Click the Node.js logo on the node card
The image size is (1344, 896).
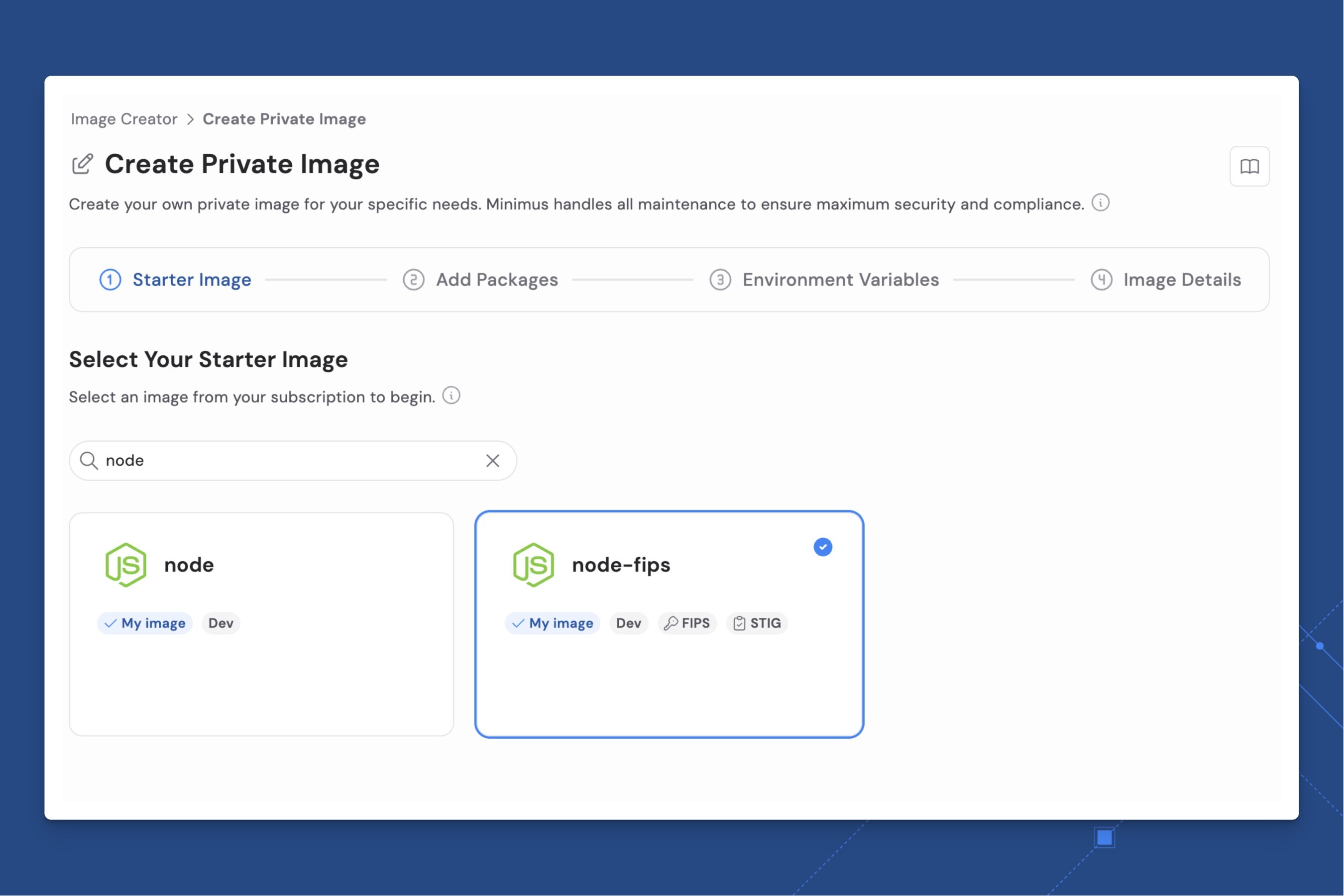[x=126, y=565]
